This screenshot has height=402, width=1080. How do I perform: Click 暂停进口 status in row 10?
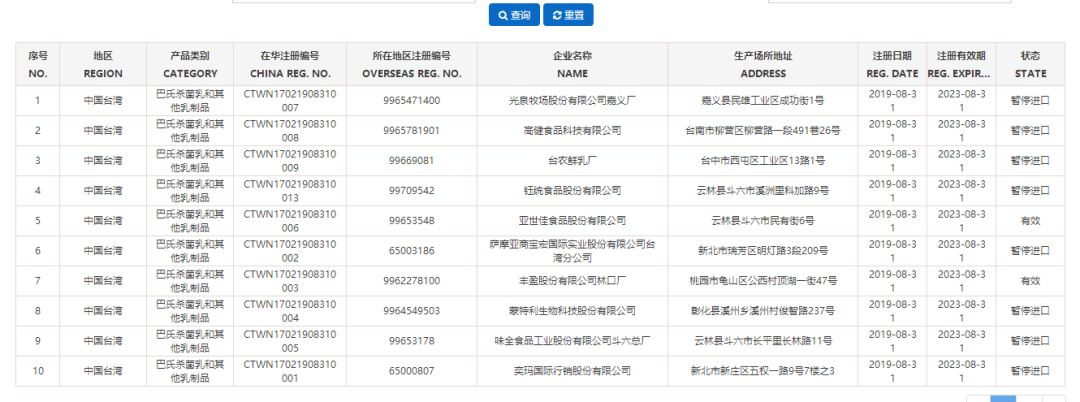(x=1030, y=371)
